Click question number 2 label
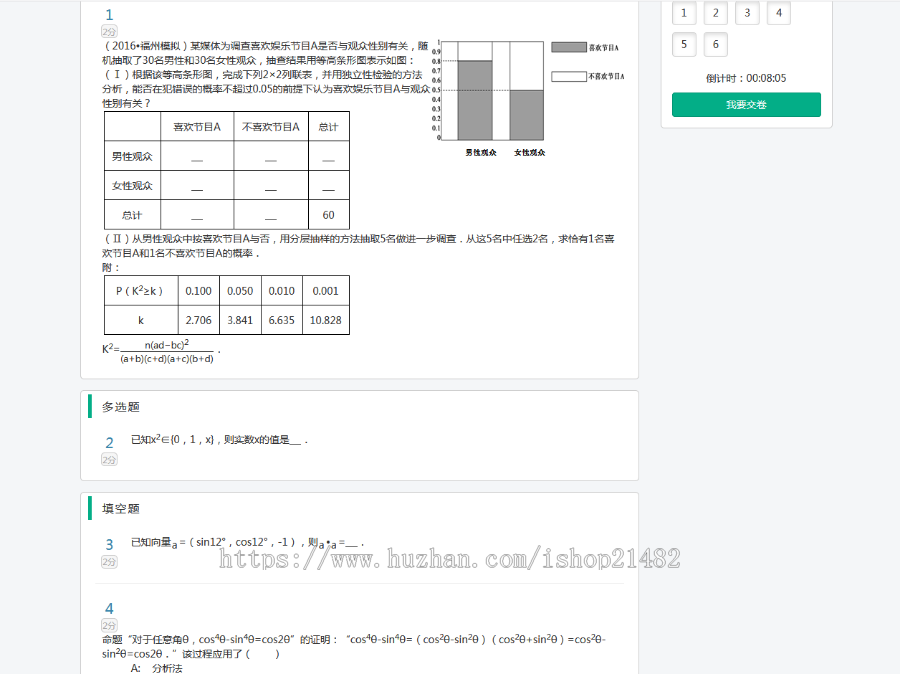Screen dimensions: 900x674 pyautogui.click(x=110, y=443)
